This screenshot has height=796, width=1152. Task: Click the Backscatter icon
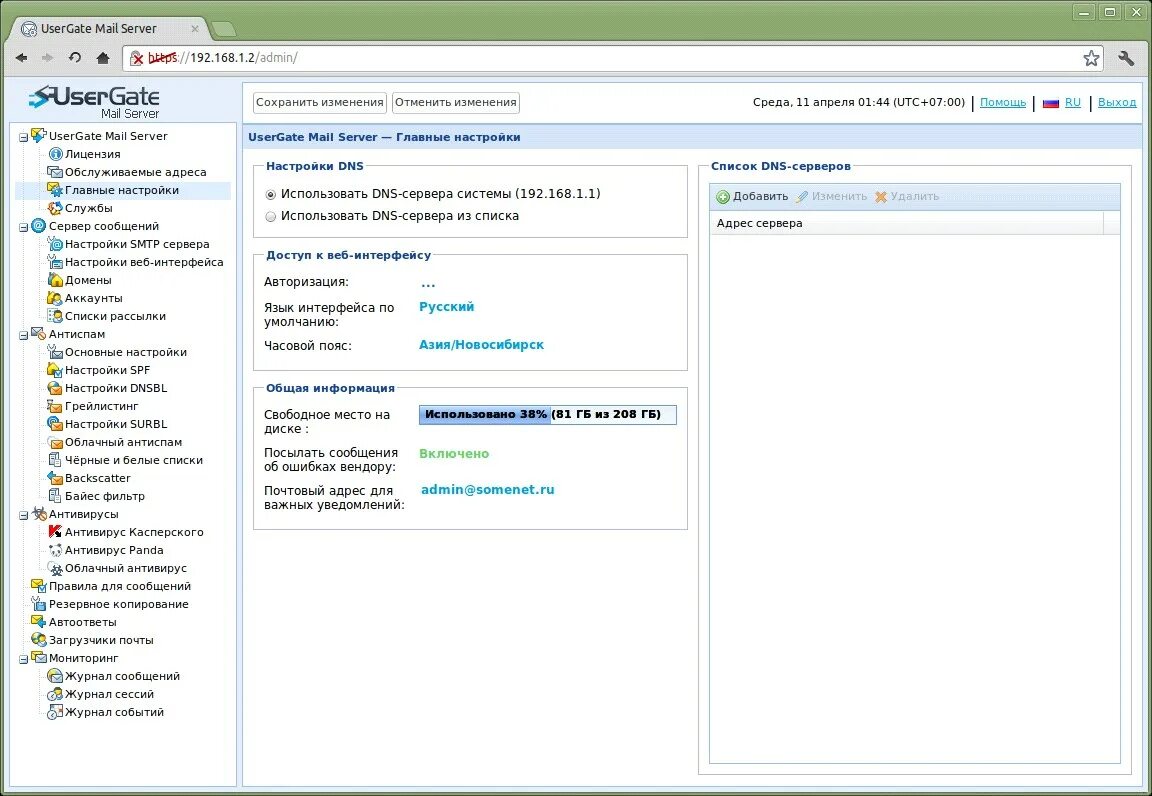pyautogui.click(x=55, y=478)
